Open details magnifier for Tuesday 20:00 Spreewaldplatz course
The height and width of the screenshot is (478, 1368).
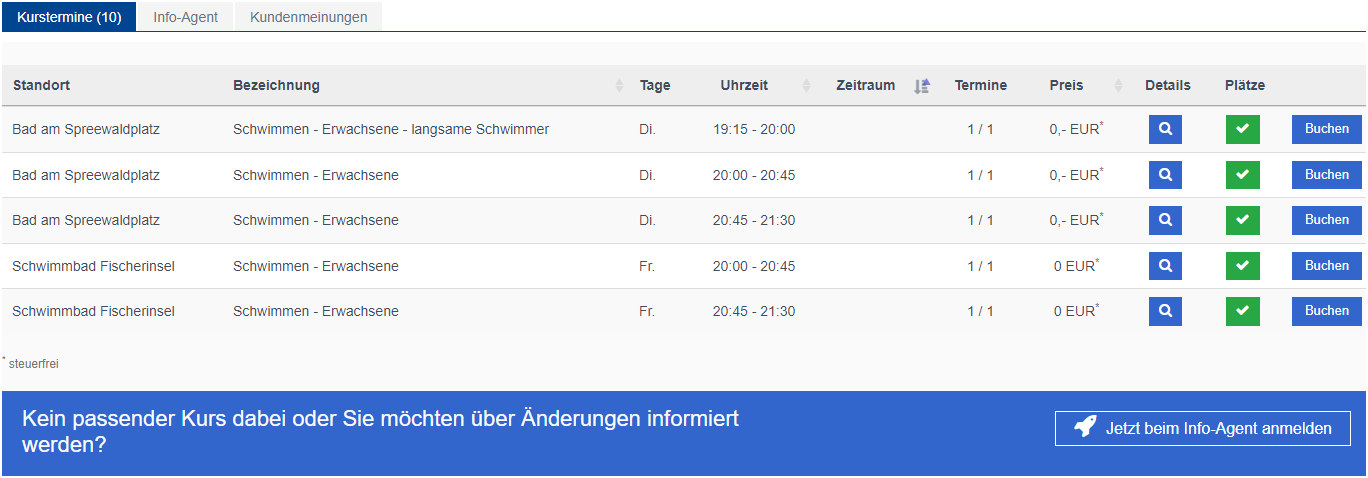pyautogui.click(x=1165, y=175)
